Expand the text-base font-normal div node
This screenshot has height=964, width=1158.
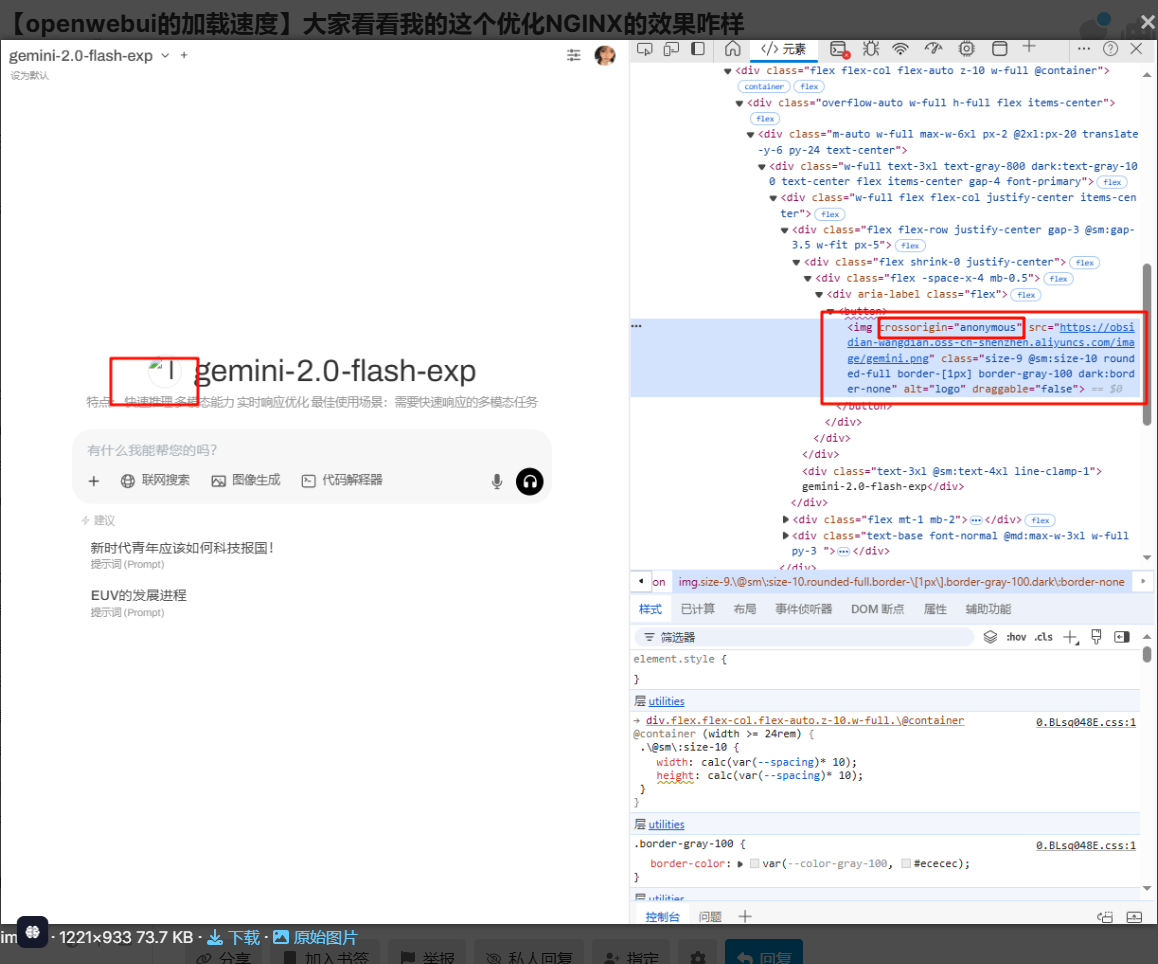[785, 536]
